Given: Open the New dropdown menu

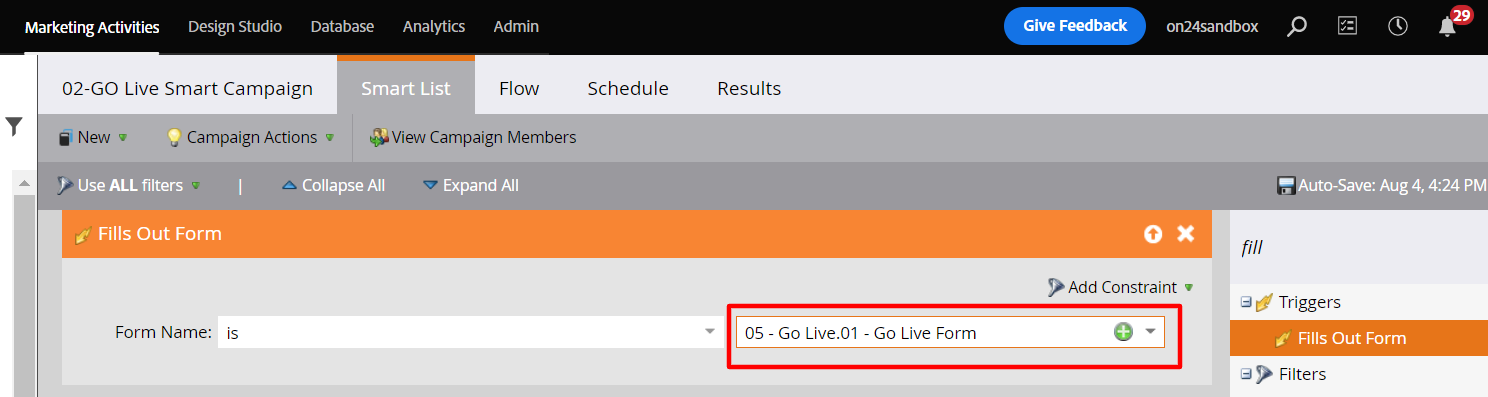Looking at the screenshot, I should point(93,137).
